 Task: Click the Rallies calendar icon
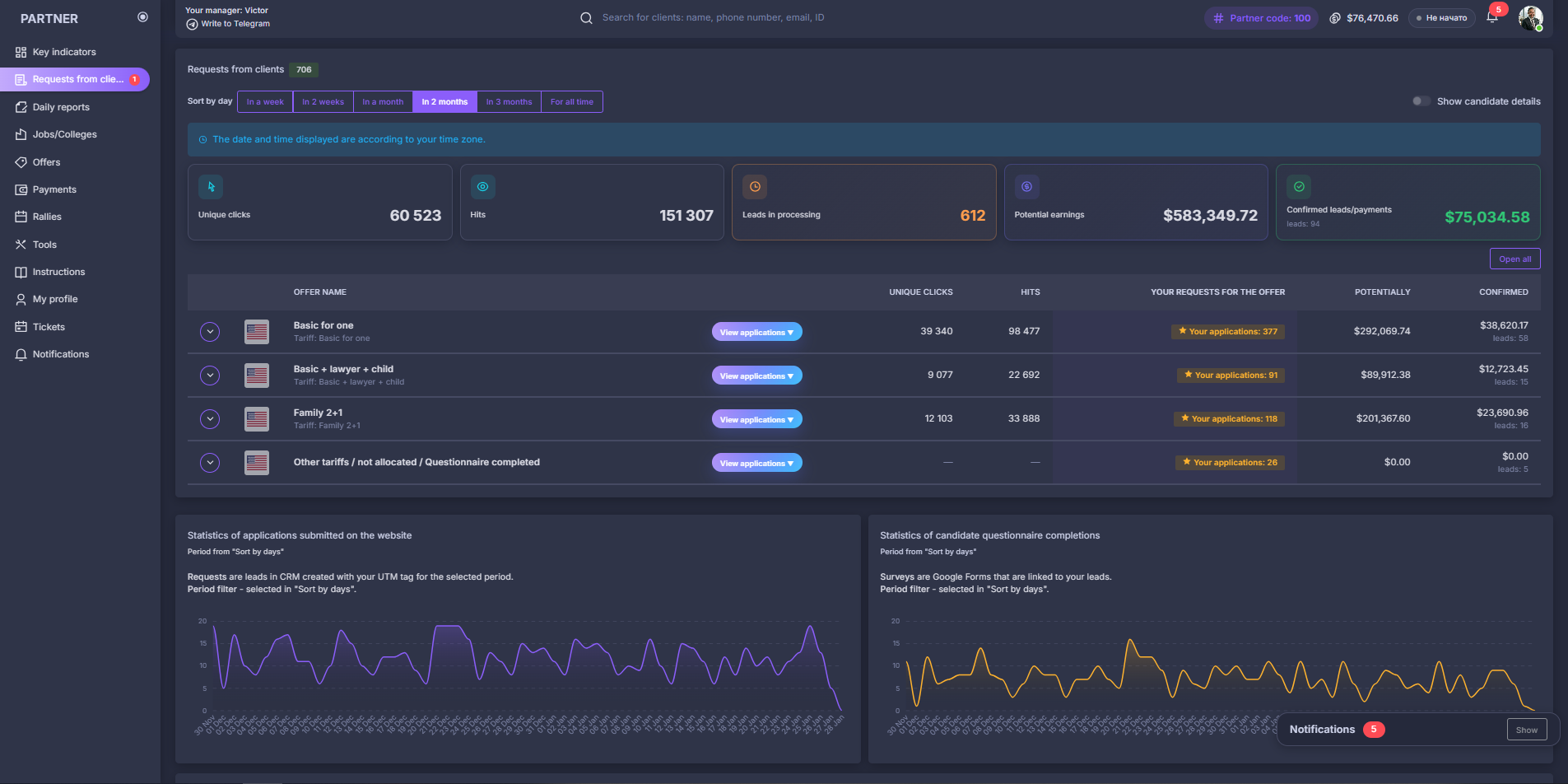(x=21, y=217)
